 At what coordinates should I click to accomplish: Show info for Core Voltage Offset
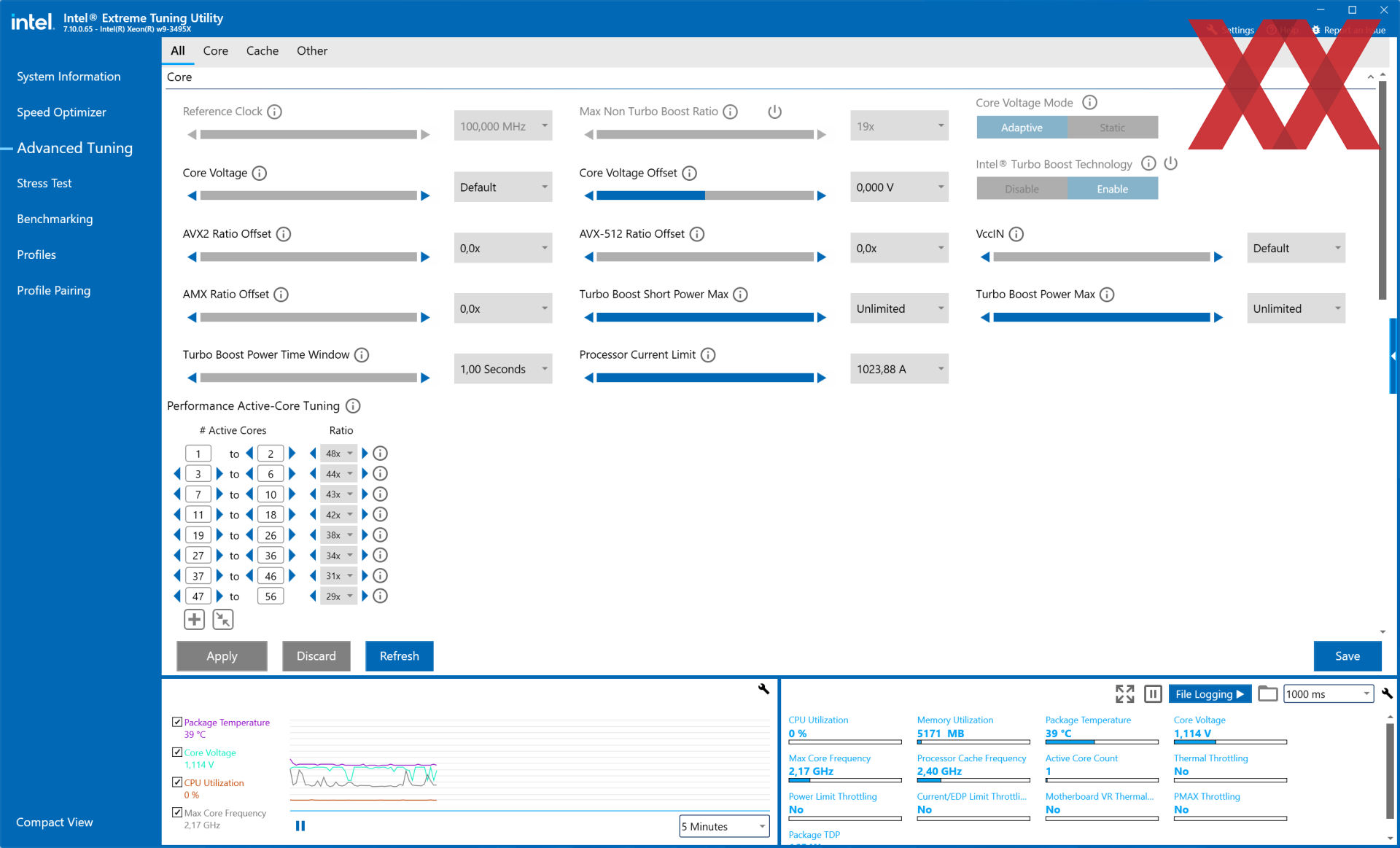[x=690, y=173]
